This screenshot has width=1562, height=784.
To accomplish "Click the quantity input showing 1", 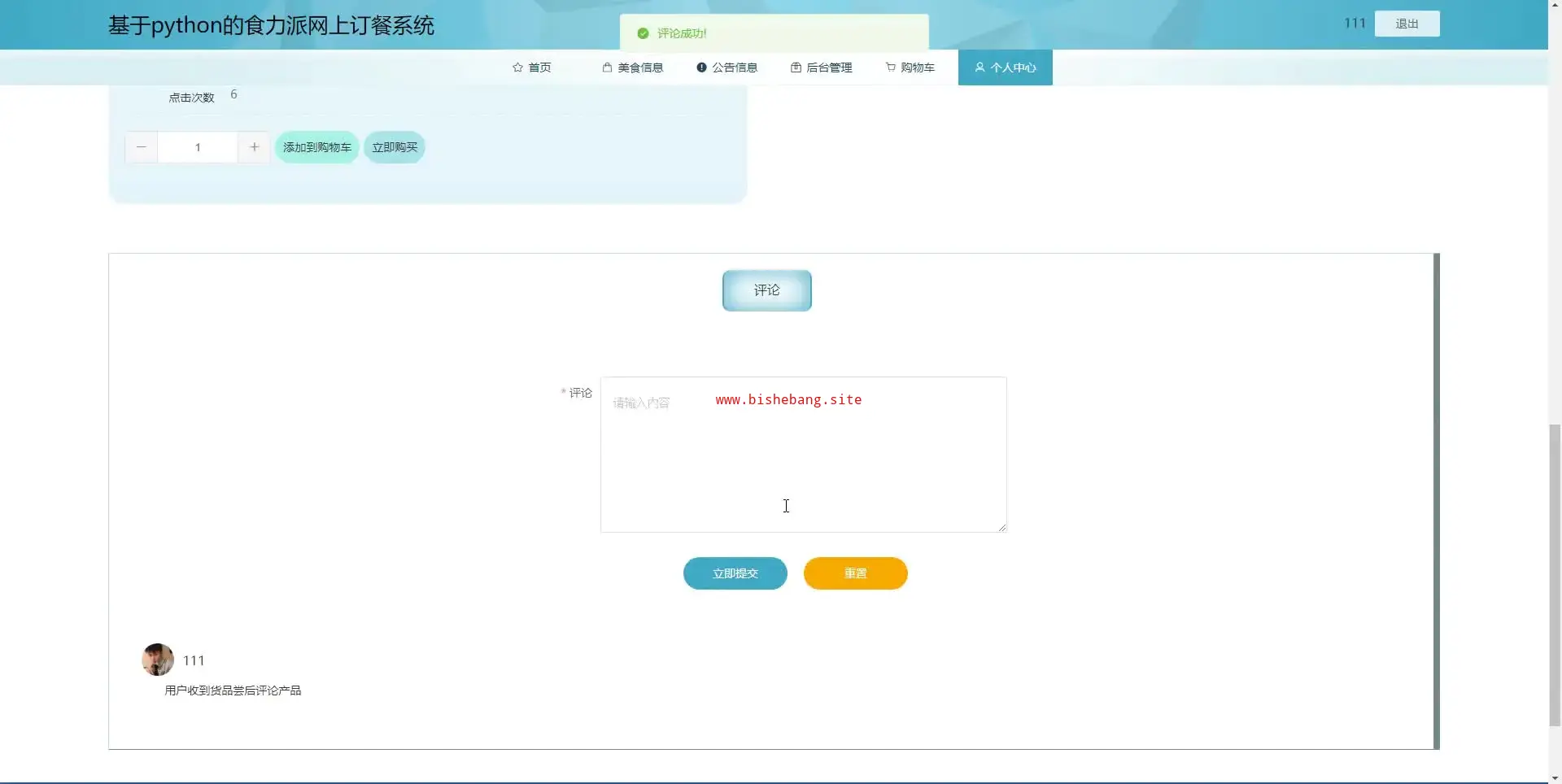I will 198,147.
